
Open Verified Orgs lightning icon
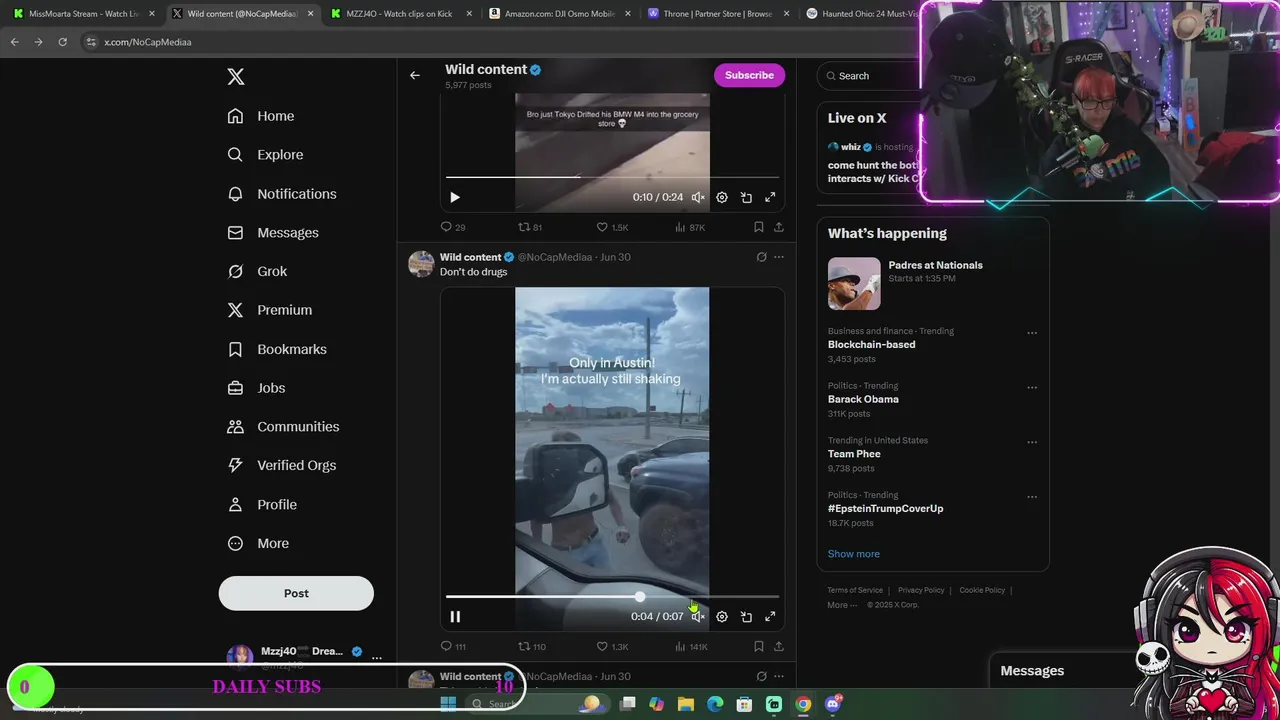pyautogui.click(x=235, y=465)
